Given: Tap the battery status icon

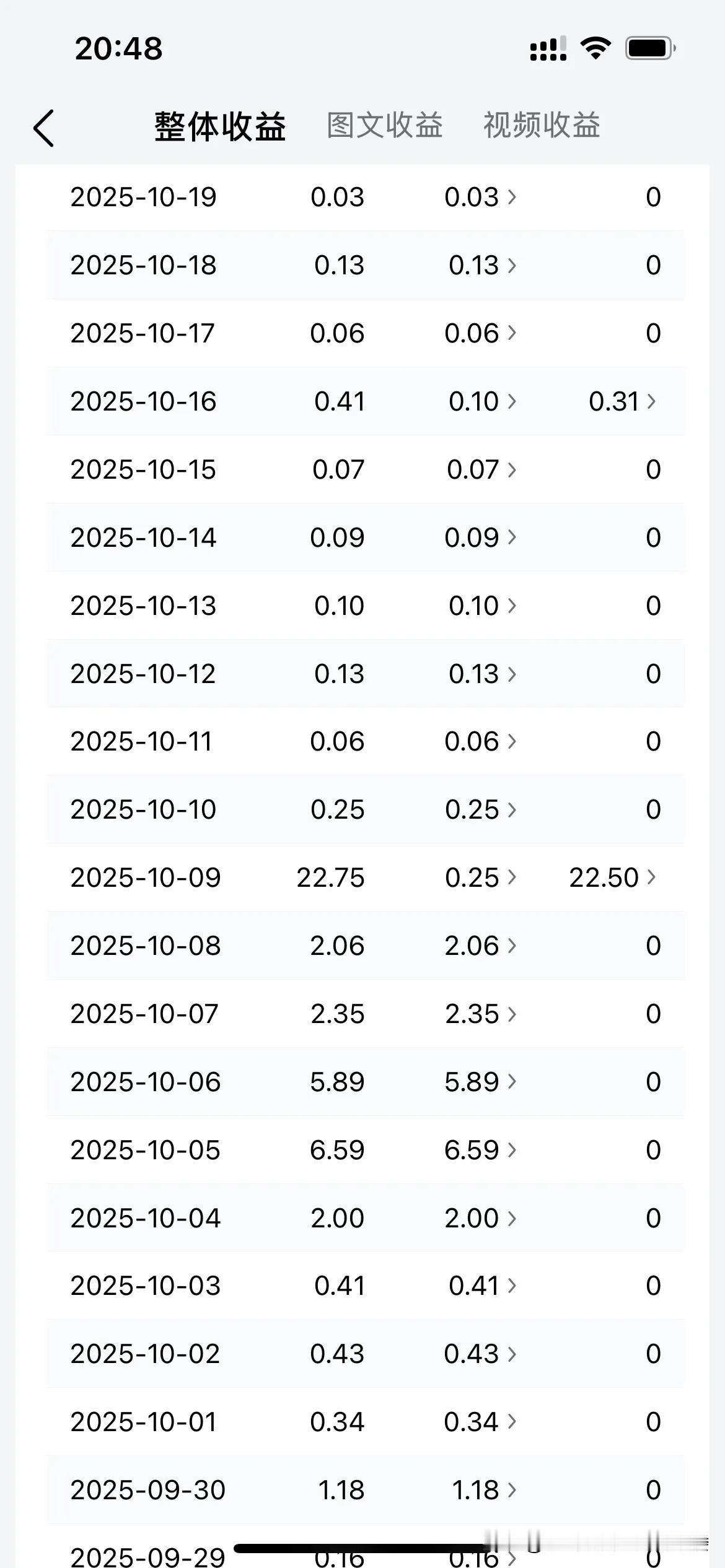Looking at the screenshot, I should click(649, 48).
